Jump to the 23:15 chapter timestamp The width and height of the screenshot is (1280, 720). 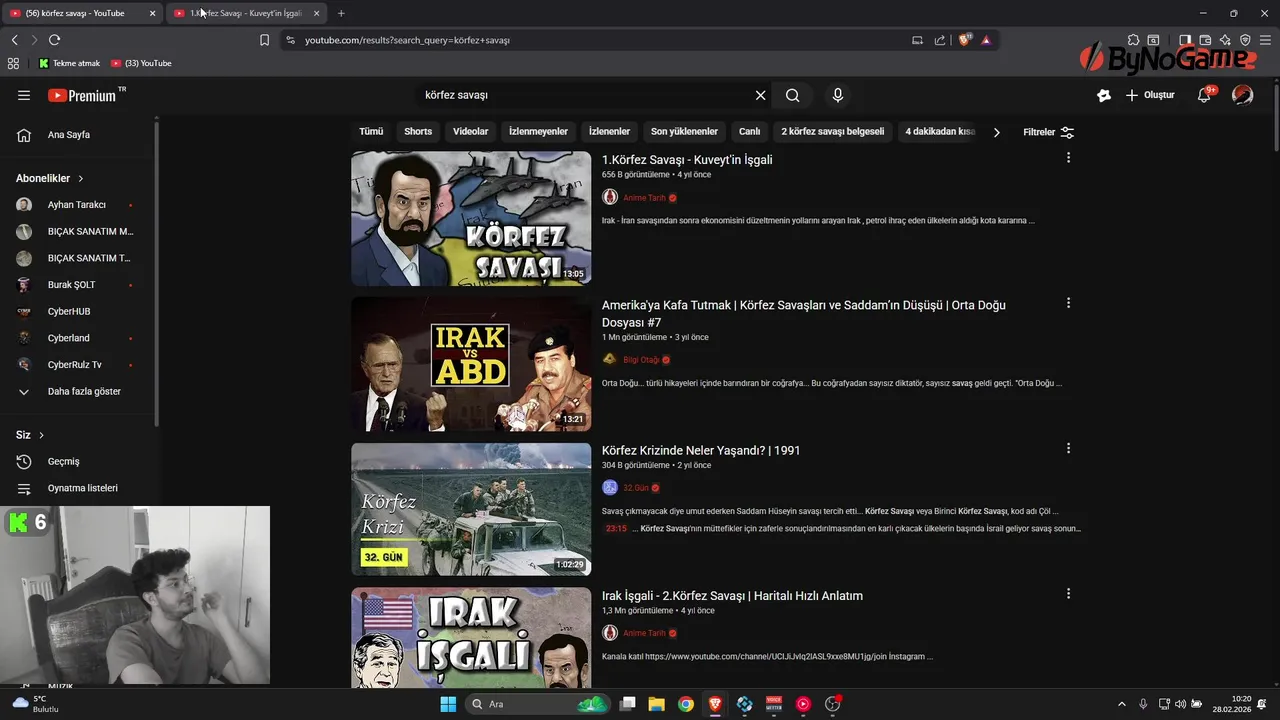[x=616, y=528]
